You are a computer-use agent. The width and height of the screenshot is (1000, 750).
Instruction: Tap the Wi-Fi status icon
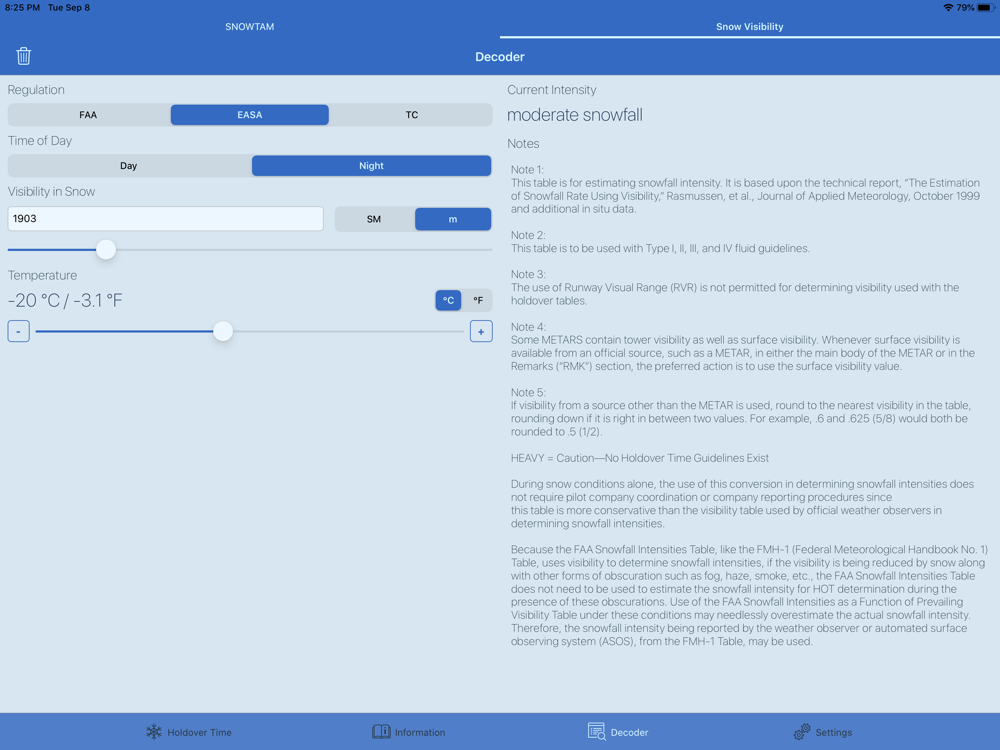pos(948,8)
